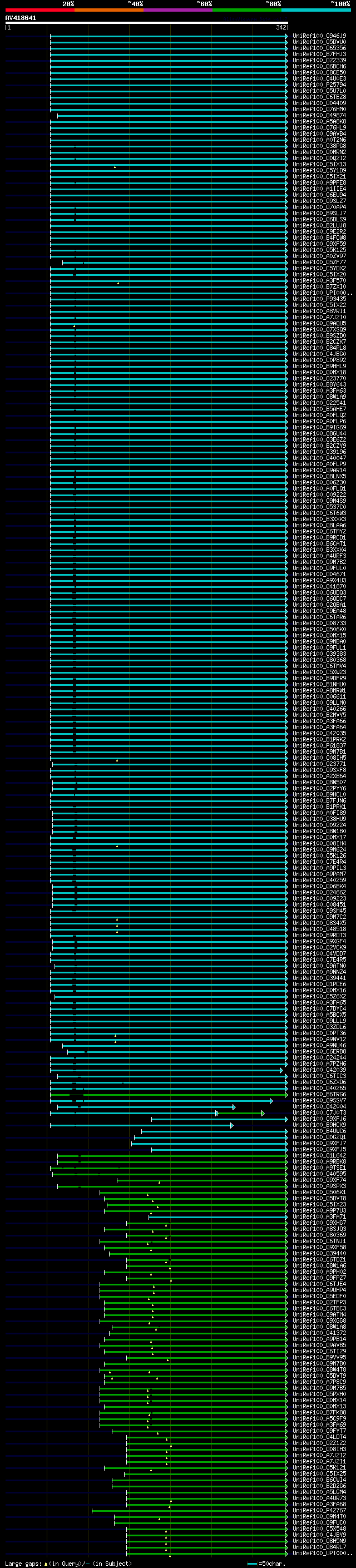Select hit UniRef100_P25794
This screenshot has width=356, height=1568.
[319, 85]
